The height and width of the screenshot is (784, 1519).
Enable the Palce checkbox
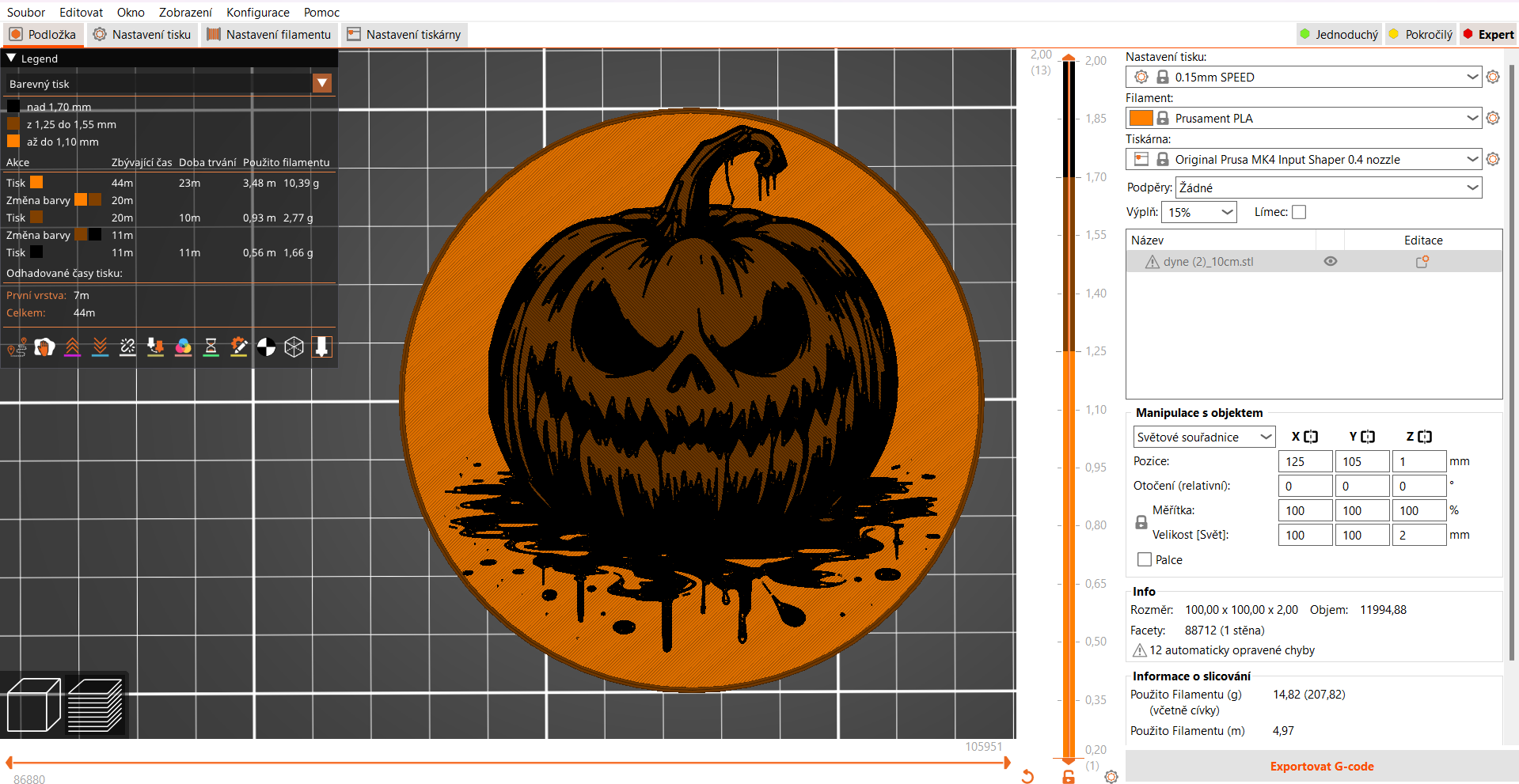1145,559
